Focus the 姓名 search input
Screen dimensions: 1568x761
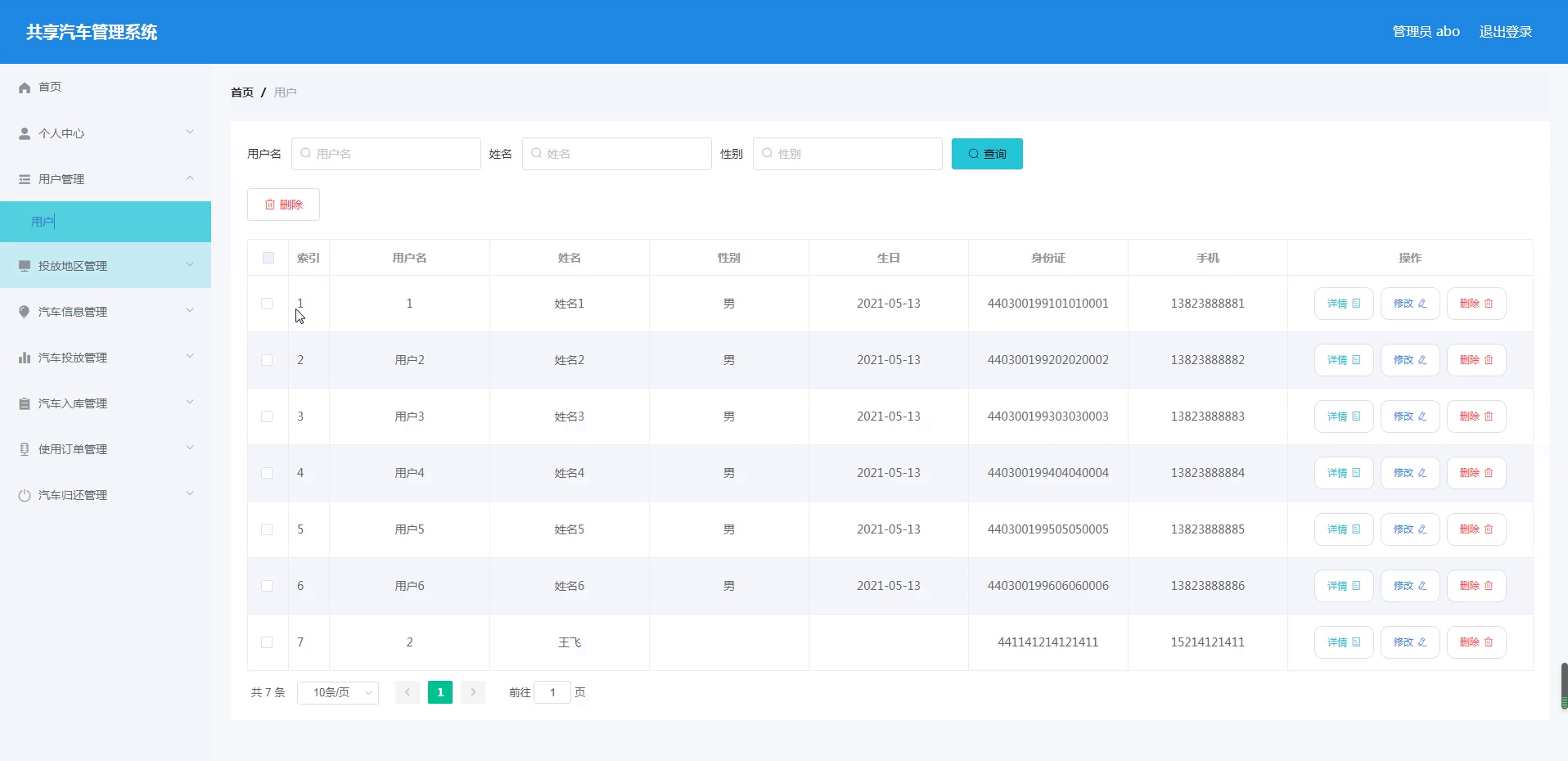pos(617,154)
